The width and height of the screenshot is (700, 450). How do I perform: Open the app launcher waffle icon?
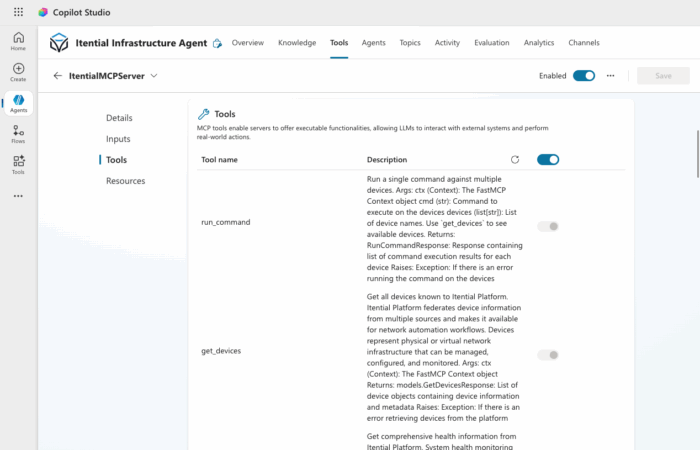[18, 12]
